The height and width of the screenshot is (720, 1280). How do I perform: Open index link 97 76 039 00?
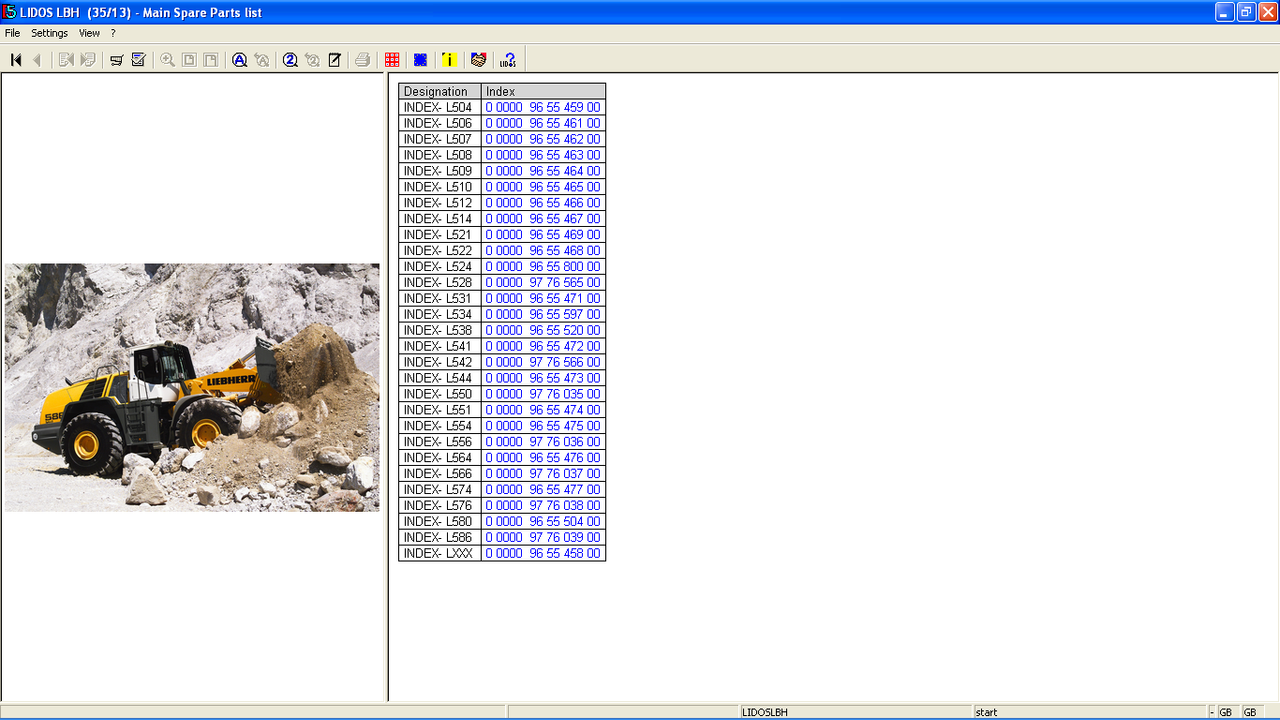click(x=543, y=538)
